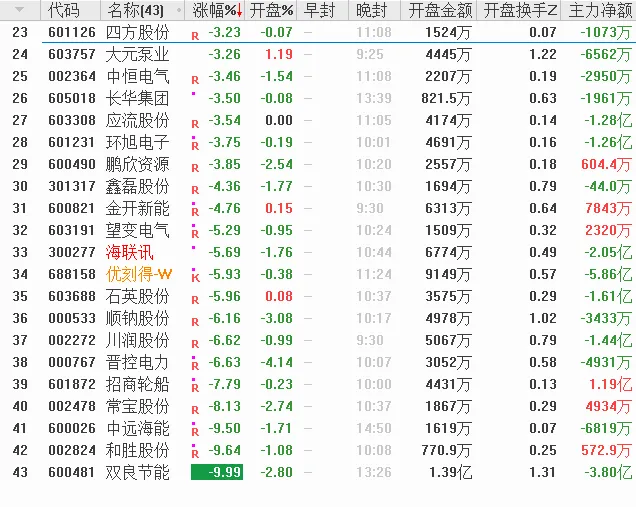Open the dropdown arrow in the top-left header
Image resolution: width=636 pixels, height=507 pixels.
pyautogui.click(x=19, y=10)
